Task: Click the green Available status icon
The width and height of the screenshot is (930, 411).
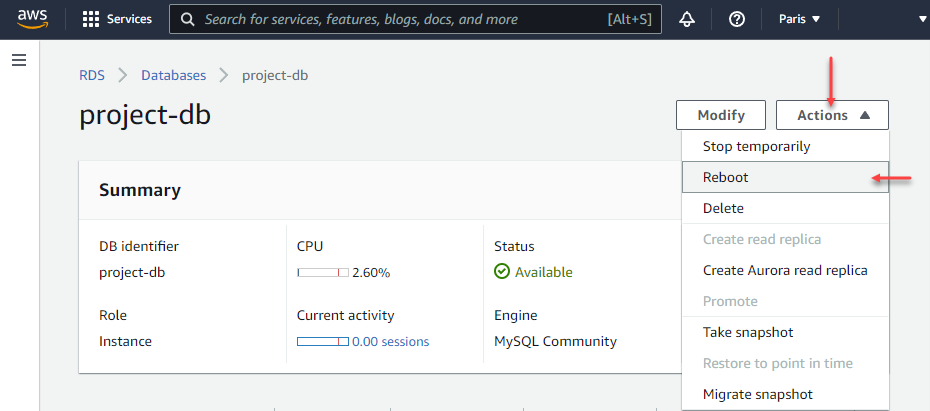Action: point(502,272)
